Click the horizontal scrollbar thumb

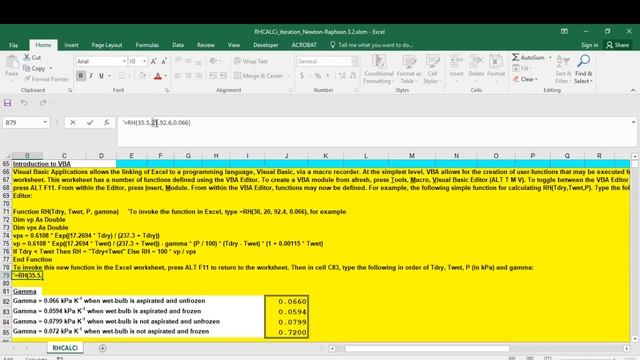427,349
